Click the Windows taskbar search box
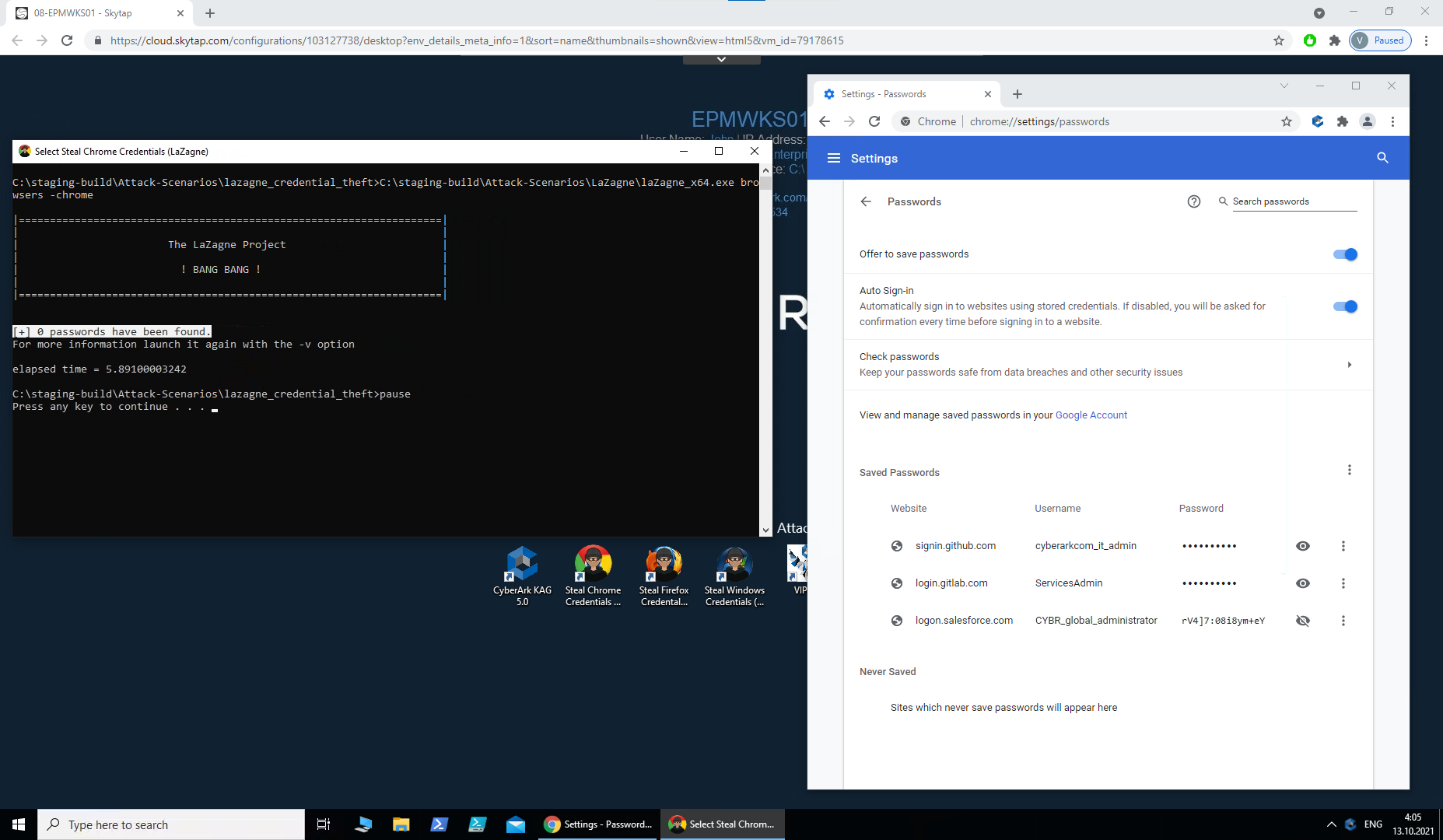The image size is (1443, 840). tap(171, 824)
